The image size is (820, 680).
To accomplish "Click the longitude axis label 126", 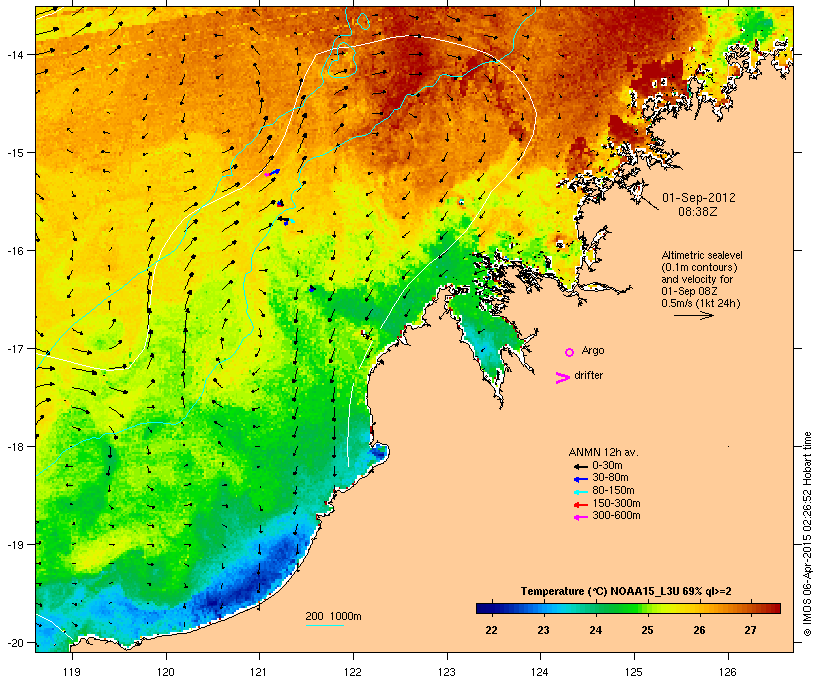I will point(728,672).
